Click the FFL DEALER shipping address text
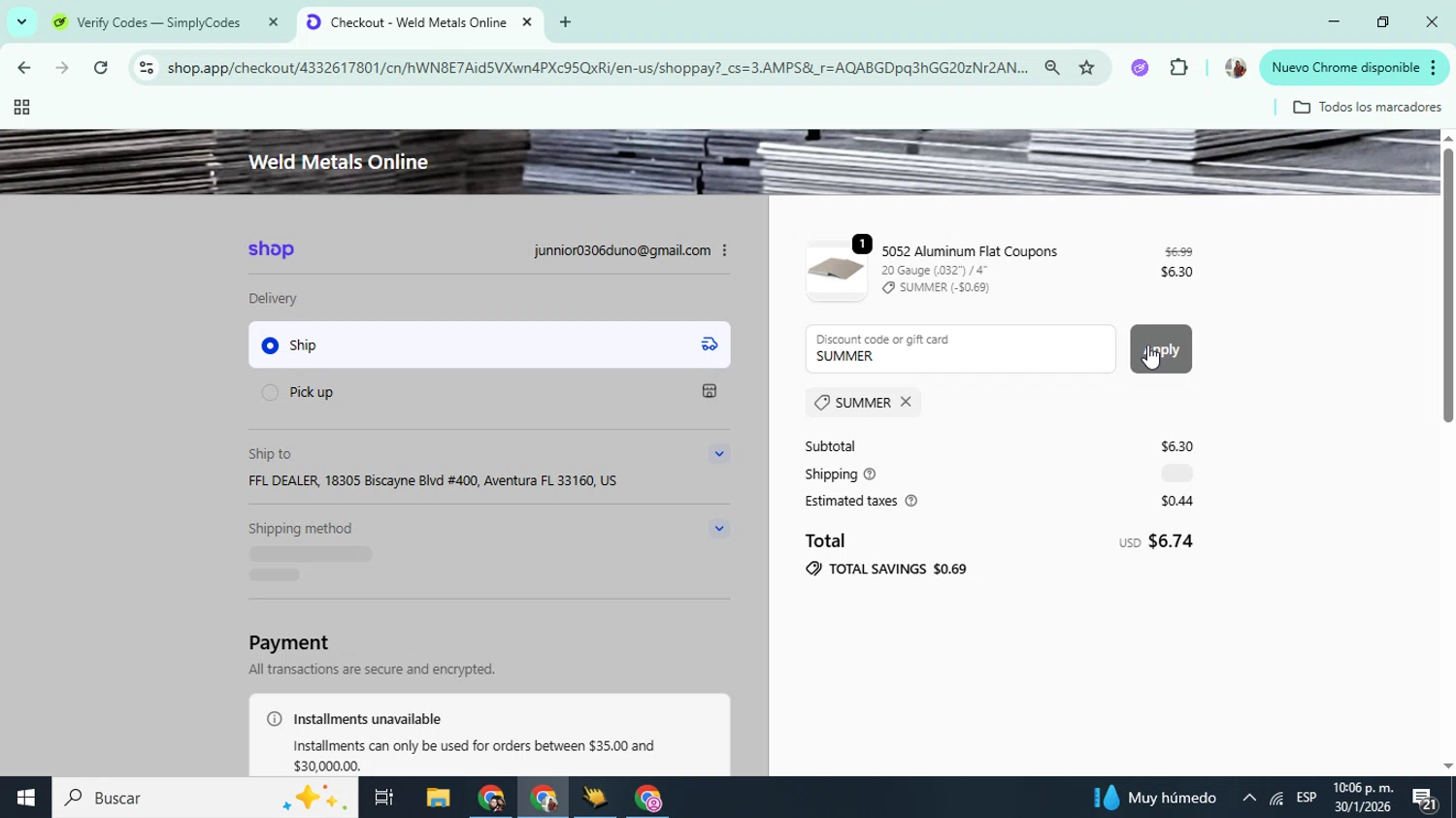 (x=432, y=480)
